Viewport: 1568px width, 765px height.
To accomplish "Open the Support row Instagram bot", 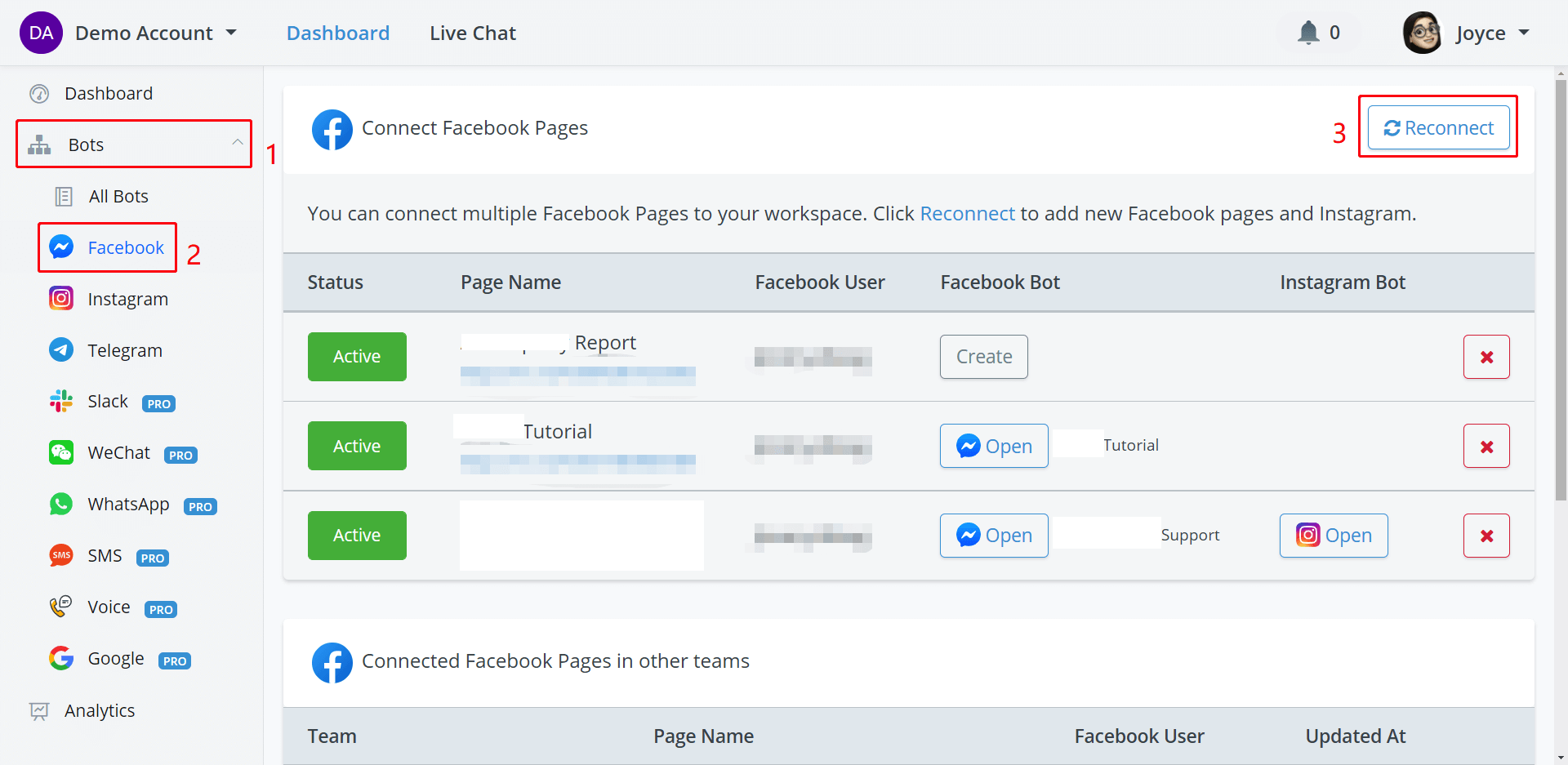I will [x=1334, y=536].
